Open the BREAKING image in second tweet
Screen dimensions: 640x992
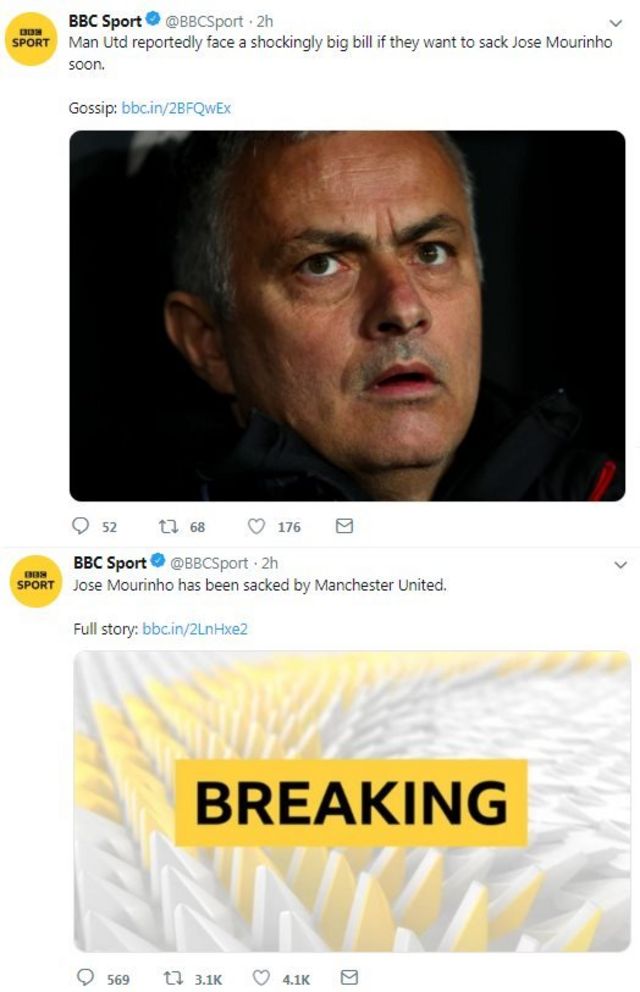pos(351,800)
